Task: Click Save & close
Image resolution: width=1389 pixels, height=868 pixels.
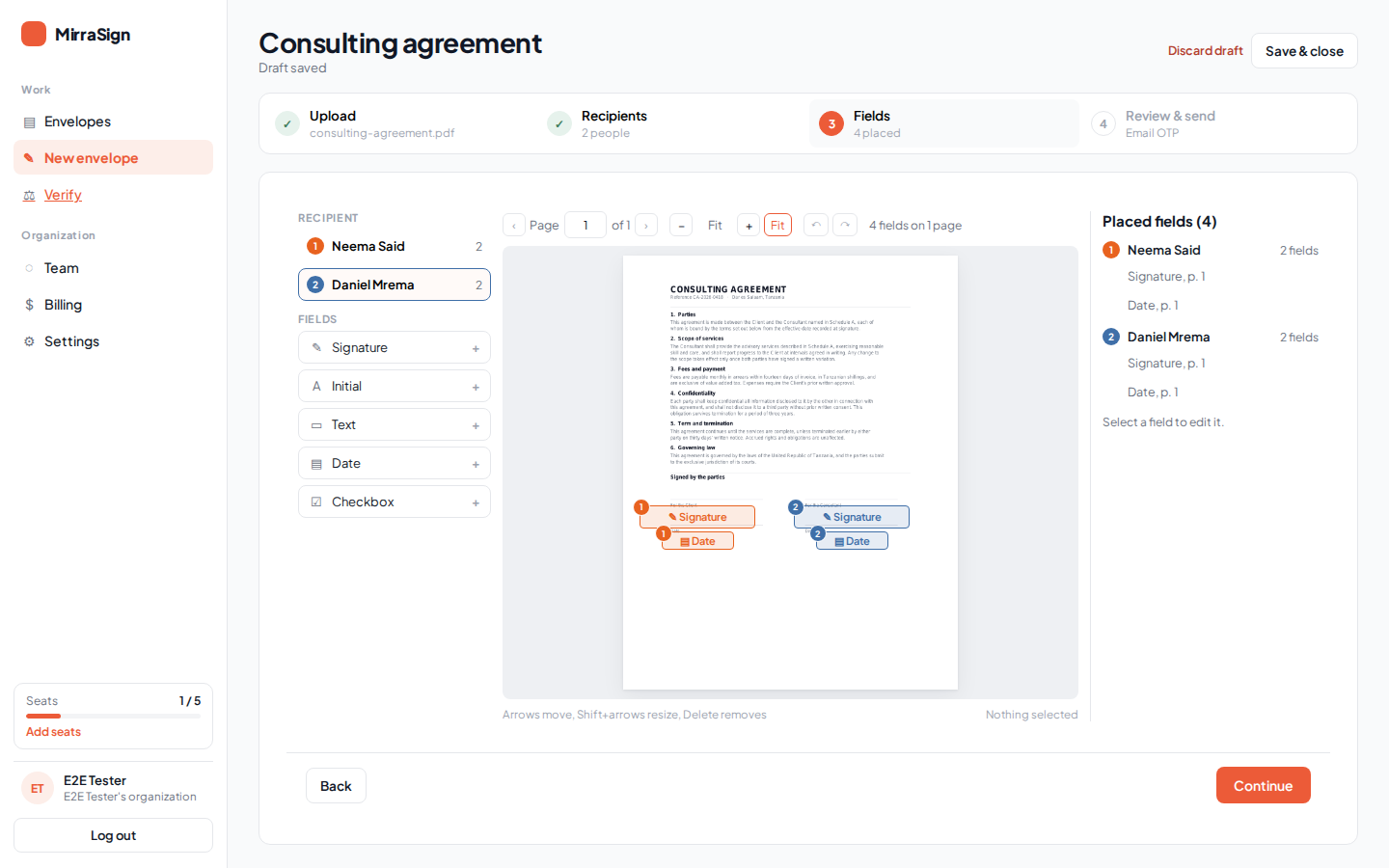Action: pyautogui.click(x=1304, y=51)
